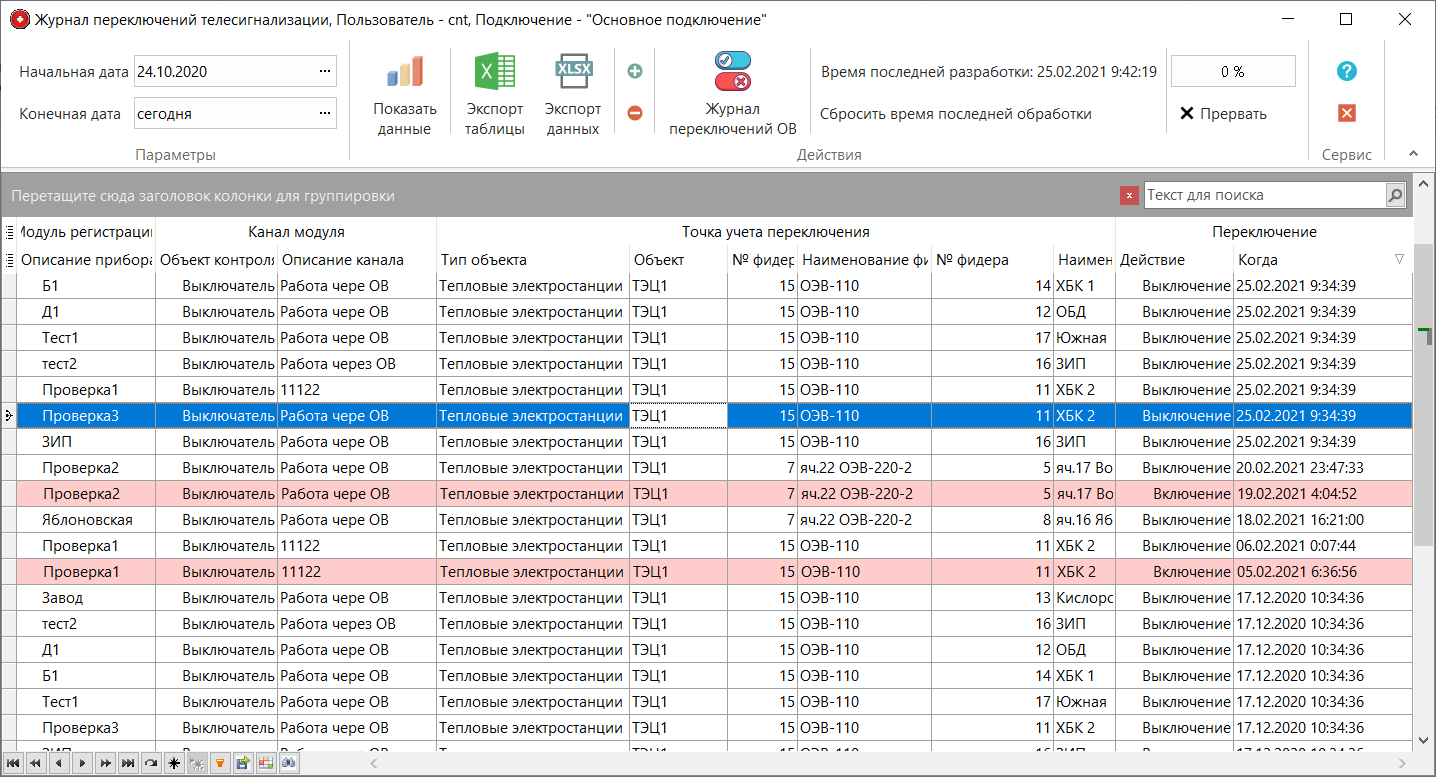Collapse the ribbon with the up chevron
The width and height of the screenshot is (1436, 777).
(x=1412, y=153)
